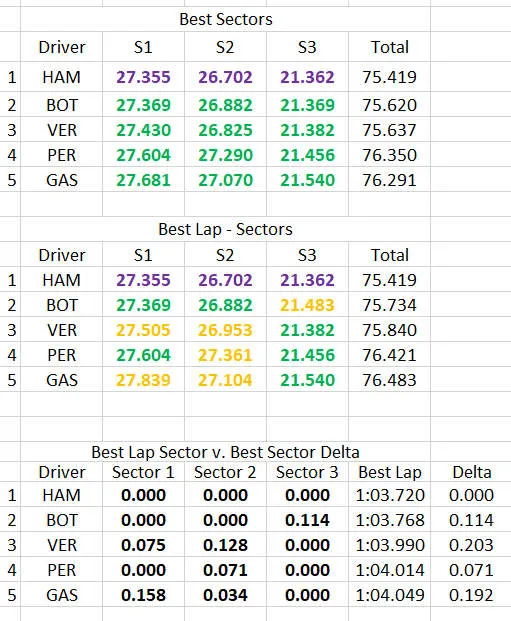Select GAS's best S1 value 27.681
This screenshot has width=511, height=621.
[143, 180]
